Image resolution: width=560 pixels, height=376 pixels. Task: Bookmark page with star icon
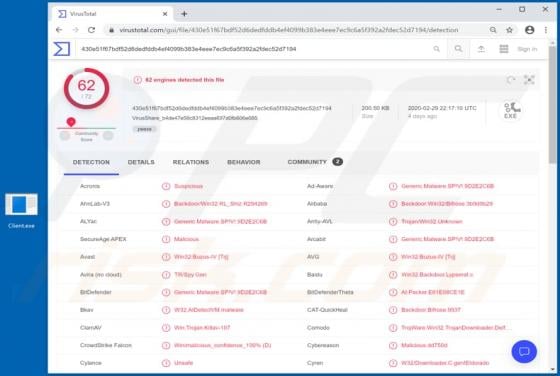tap(509, 30)
